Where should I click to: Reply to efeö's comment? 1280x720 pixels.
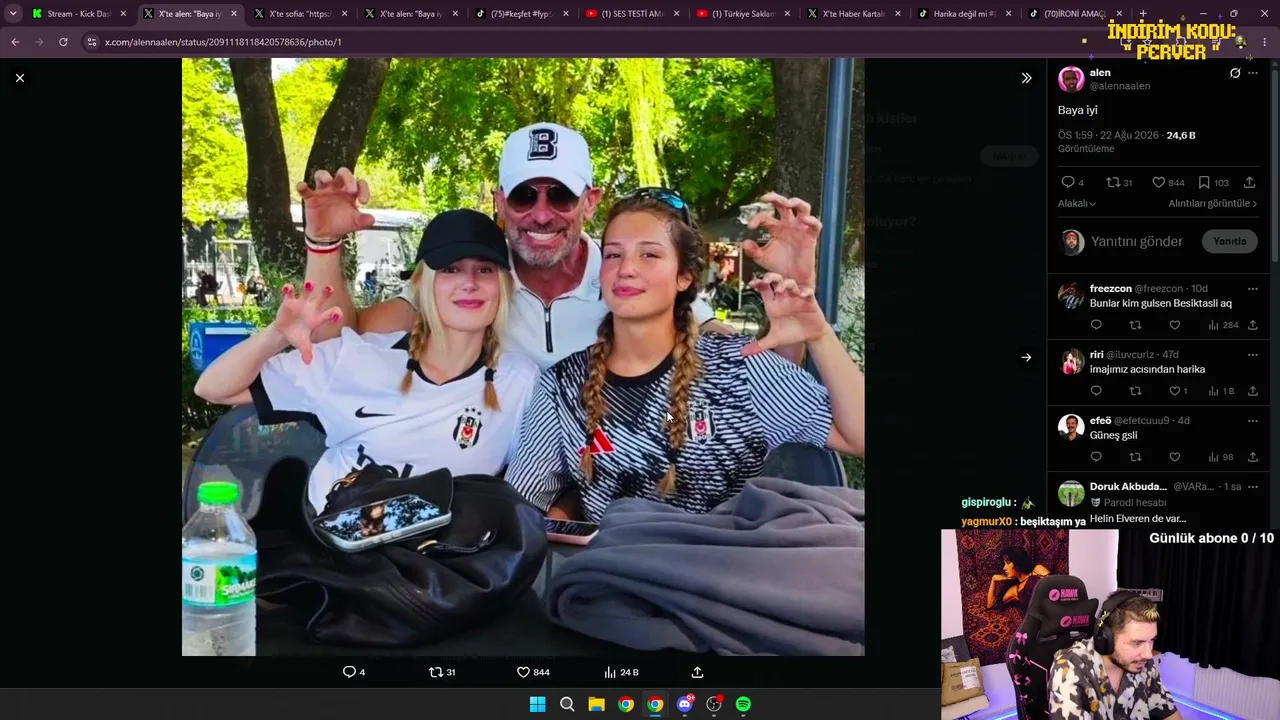[1096, 457]
